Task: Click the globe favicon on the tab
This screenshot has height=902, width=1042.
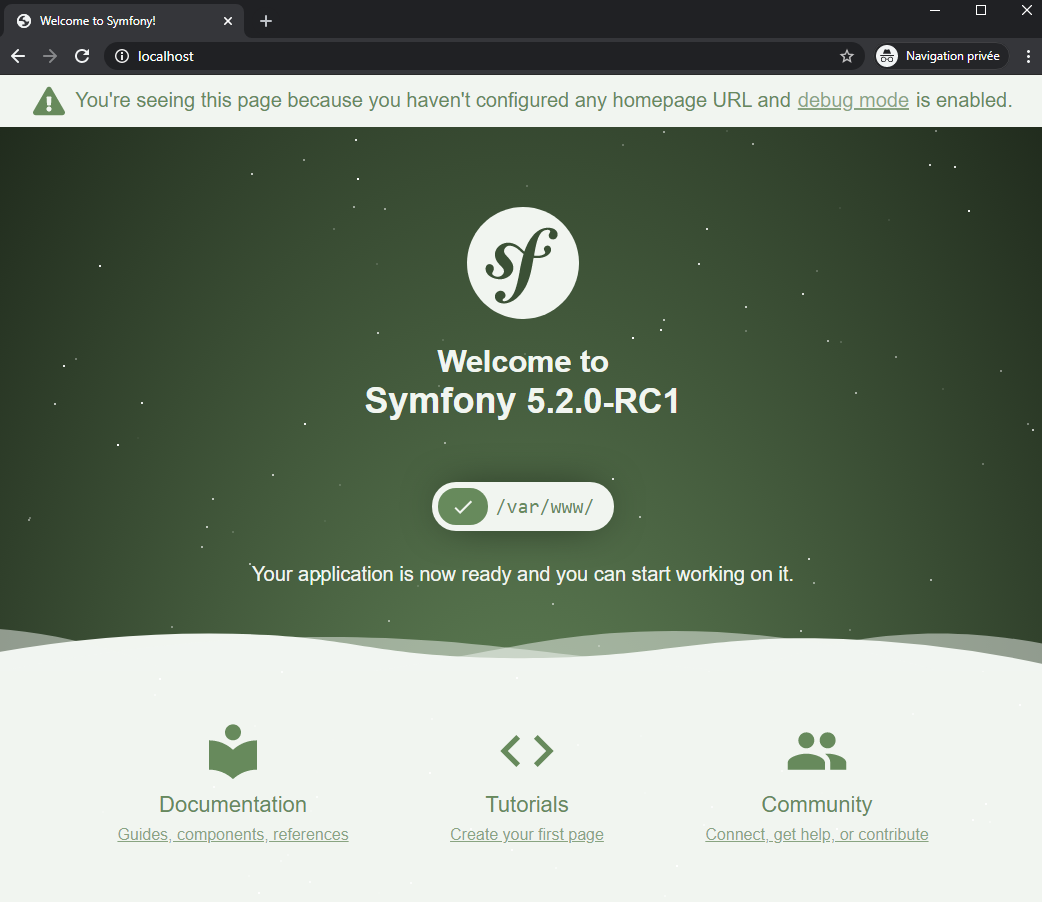Action: click(x=24, y=21)
